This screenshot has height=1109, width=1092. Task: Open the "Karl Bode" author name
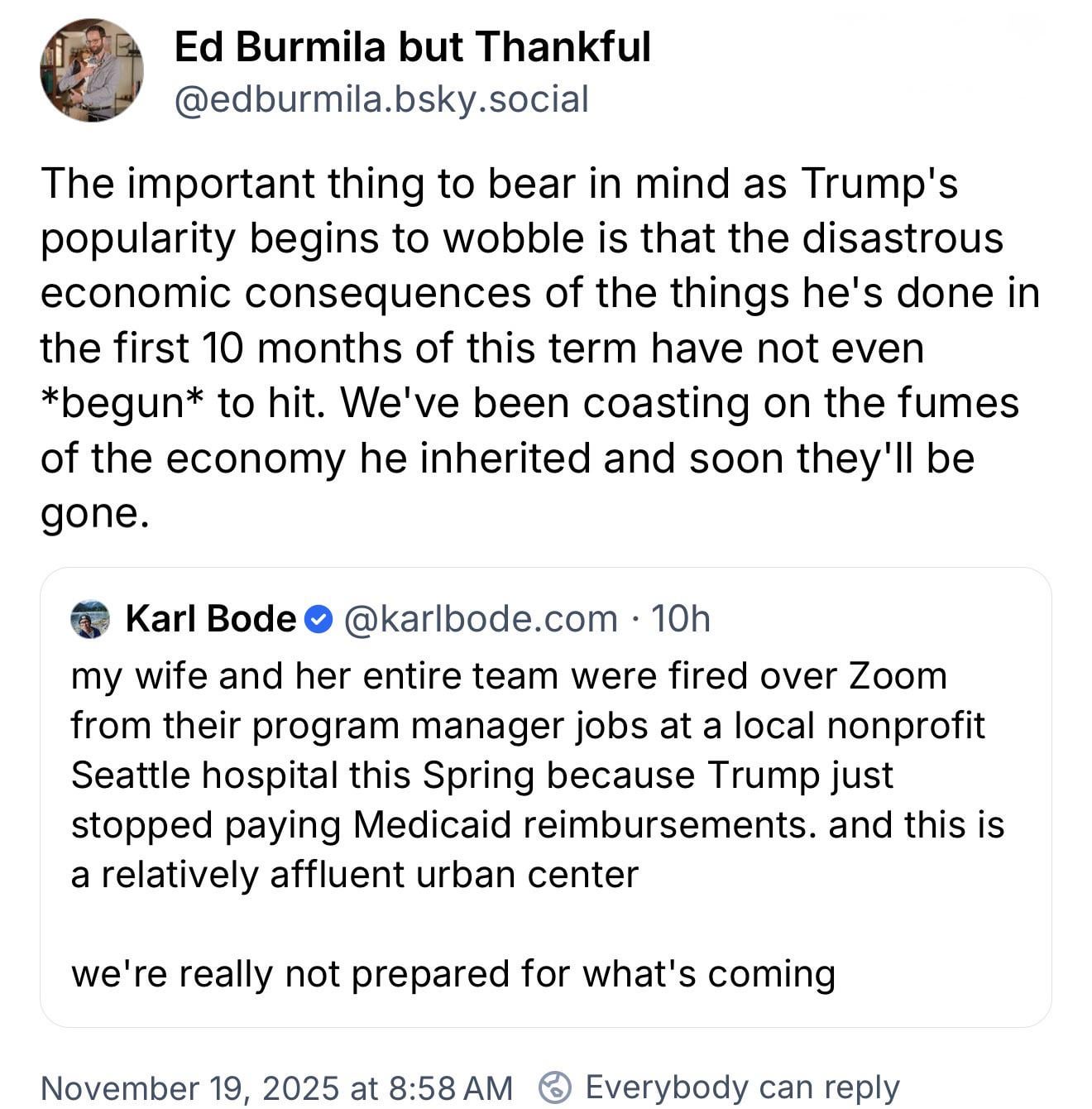(210, 618)
